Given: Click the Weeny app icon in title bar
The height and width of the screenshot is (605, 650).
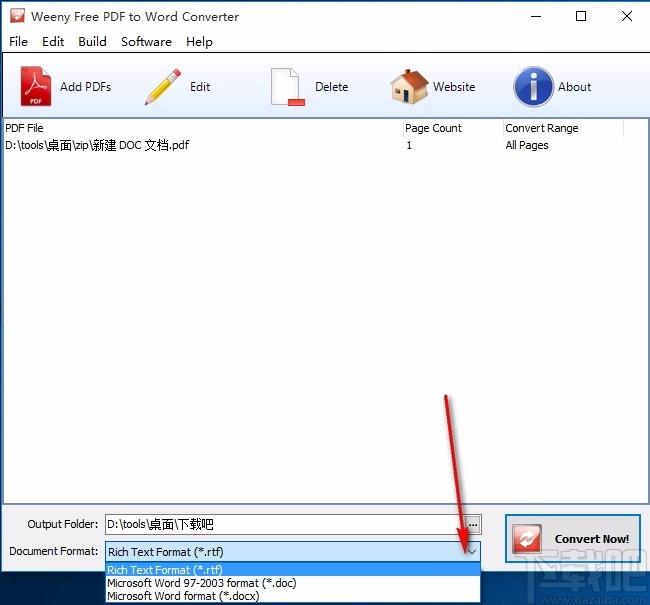Looking at the screenshot, I should (17, 15).
